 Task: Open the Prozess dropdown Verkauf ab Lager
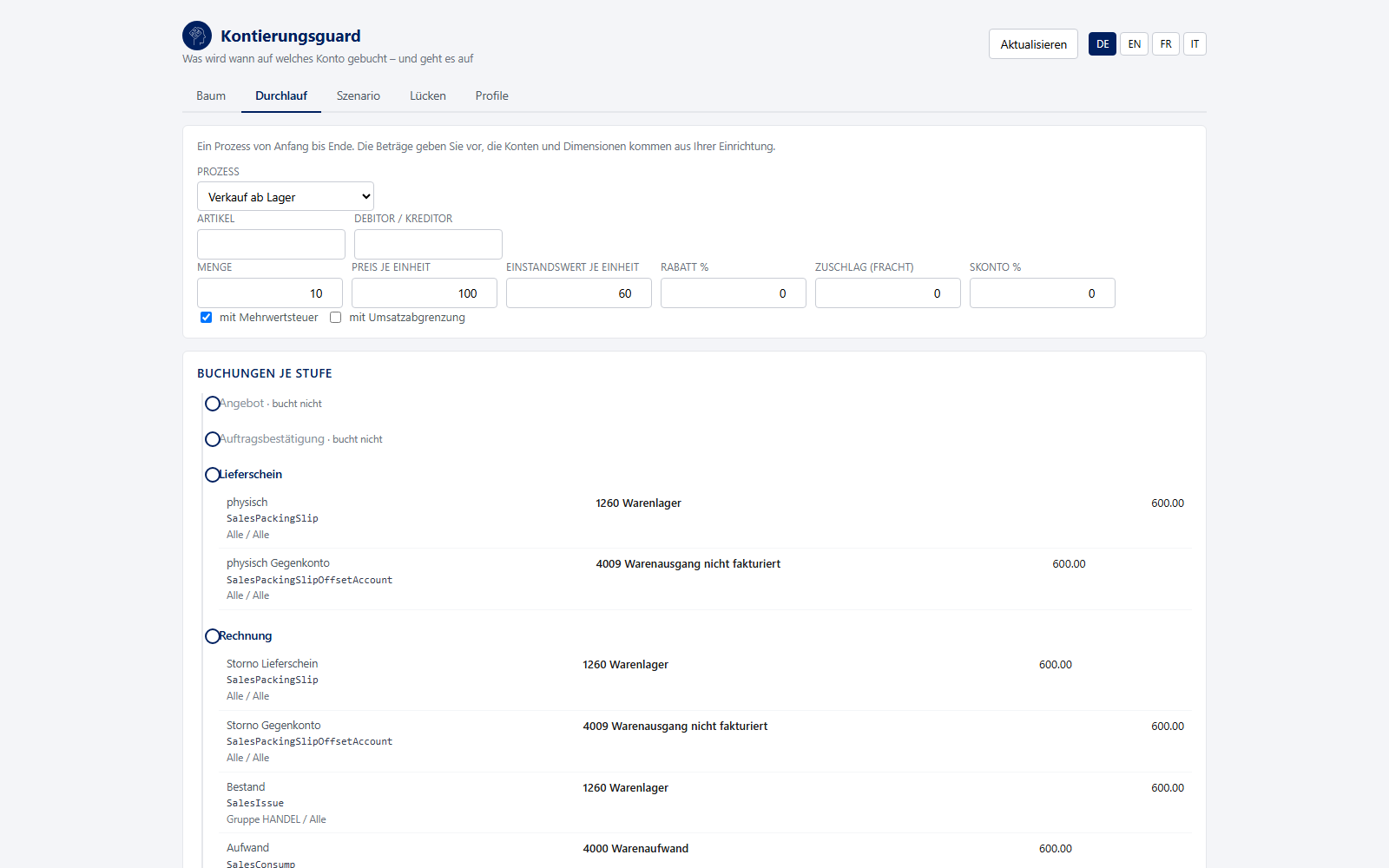286,196
